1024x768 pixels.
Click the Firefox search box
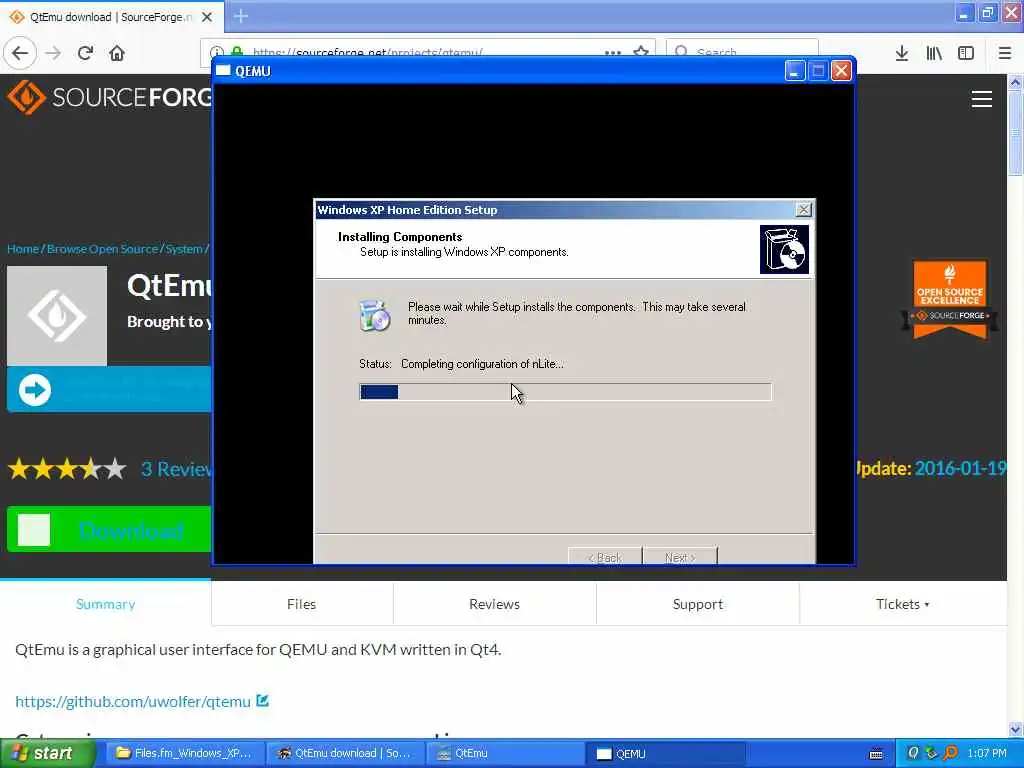tap(742, 52)
